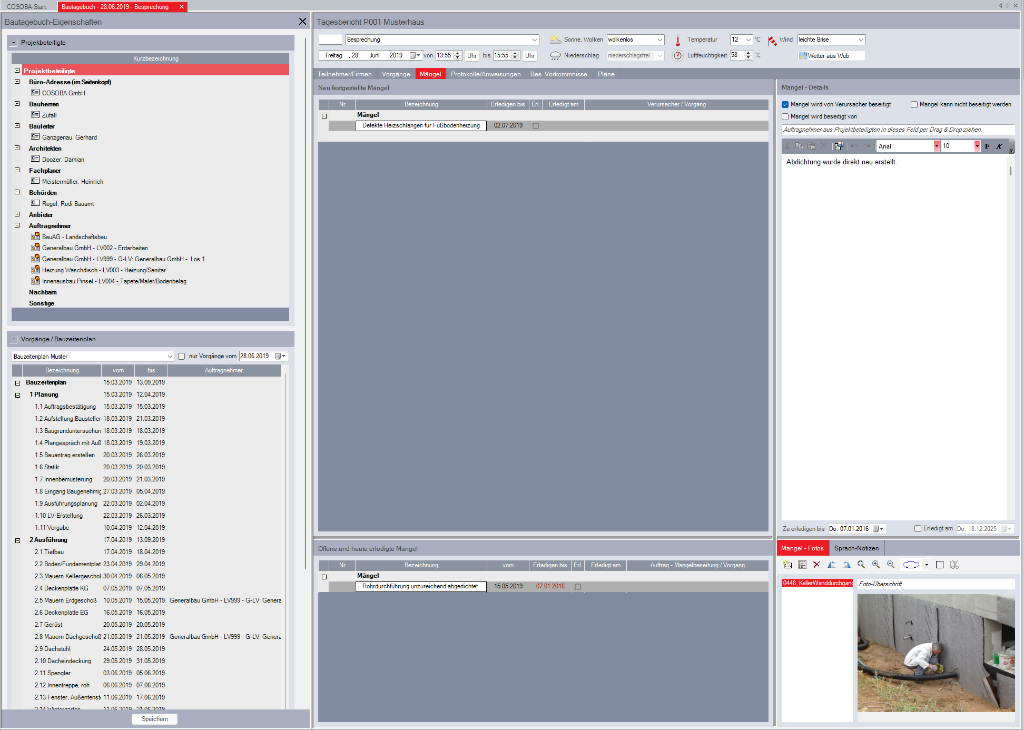Uncheck 'Mangel wird von Verursacher beseitigt'

pos(785,104)
